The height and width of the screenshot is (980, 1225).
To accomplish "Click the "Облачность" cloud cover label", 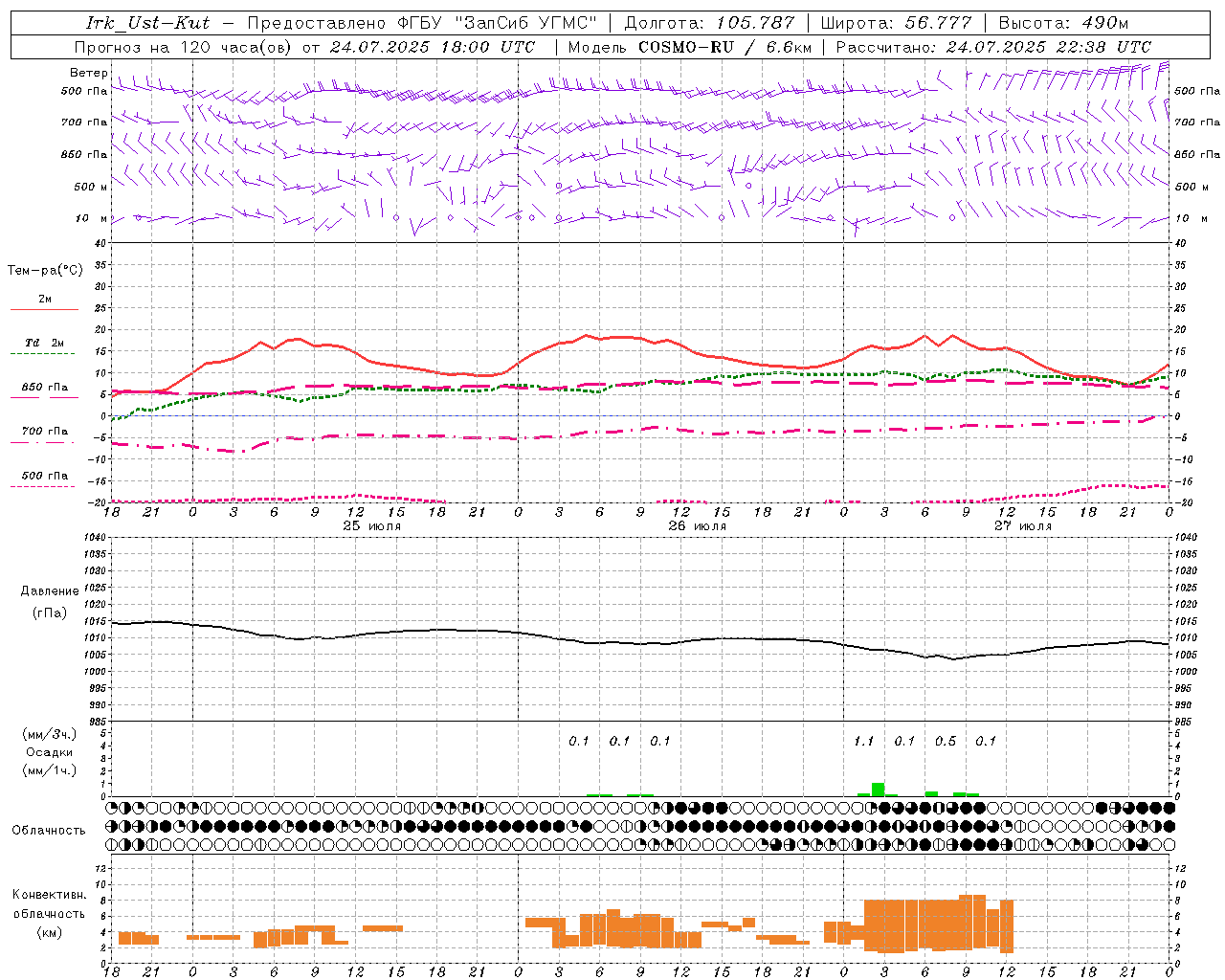I will (x=49, y=831).
